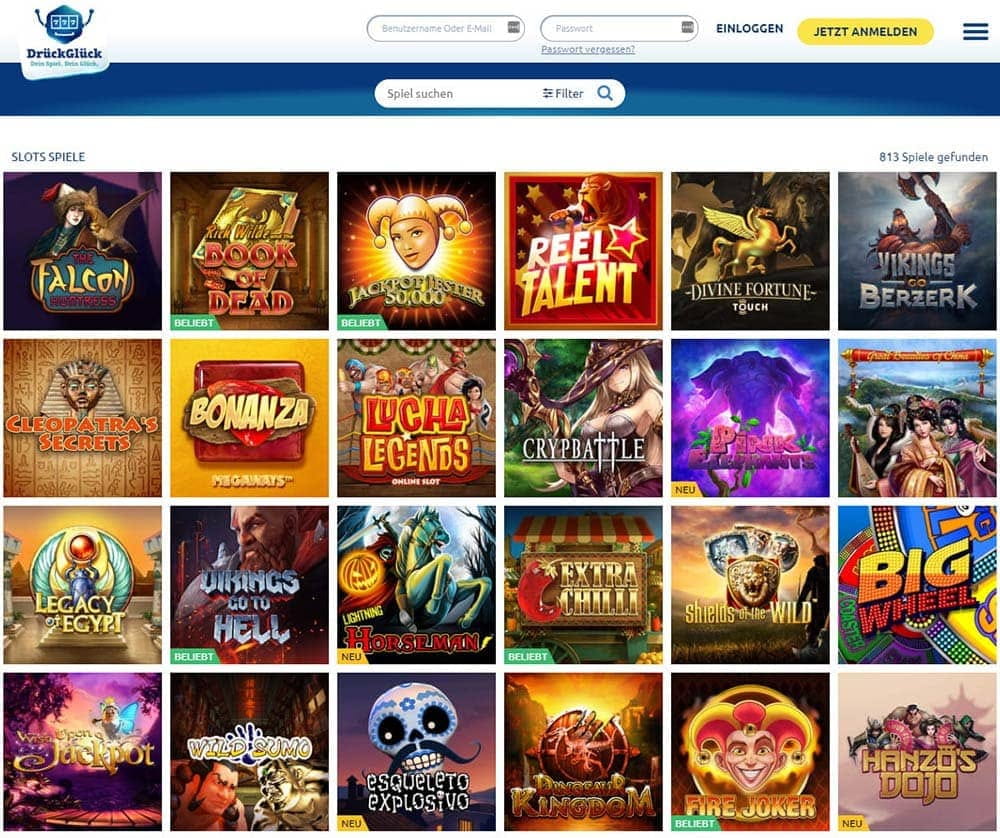Click the DrückGlück logo

coord(64,40)
